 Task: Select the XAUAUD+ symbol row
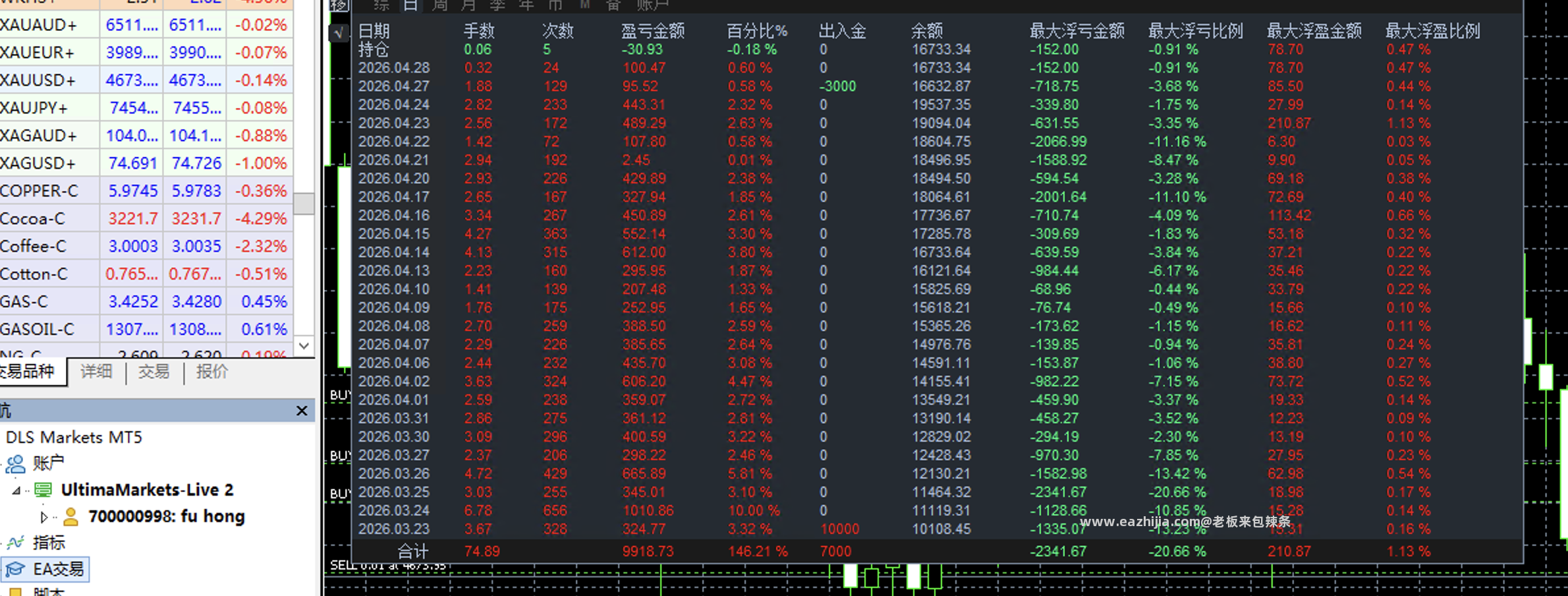point(146,24)
